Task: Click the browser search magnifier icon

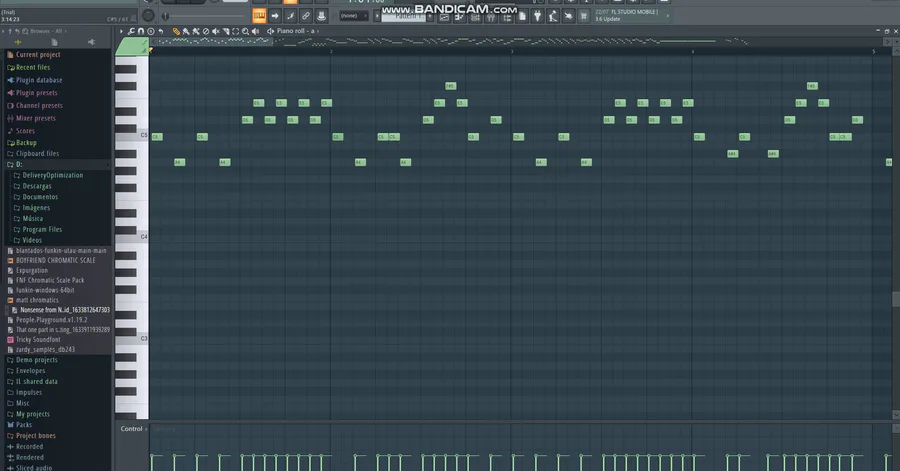Action: tap(24, 31)
